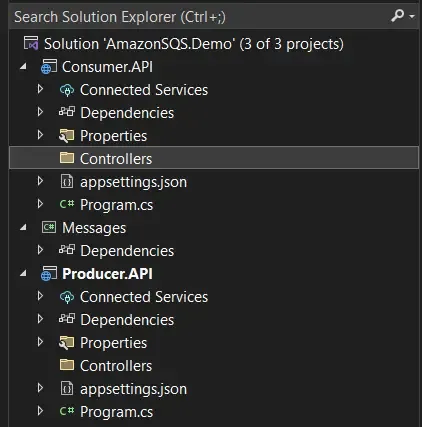Click the highlighted Controllers folder icon in Consumer.API
422x427 pixels.
coord(67,158)
